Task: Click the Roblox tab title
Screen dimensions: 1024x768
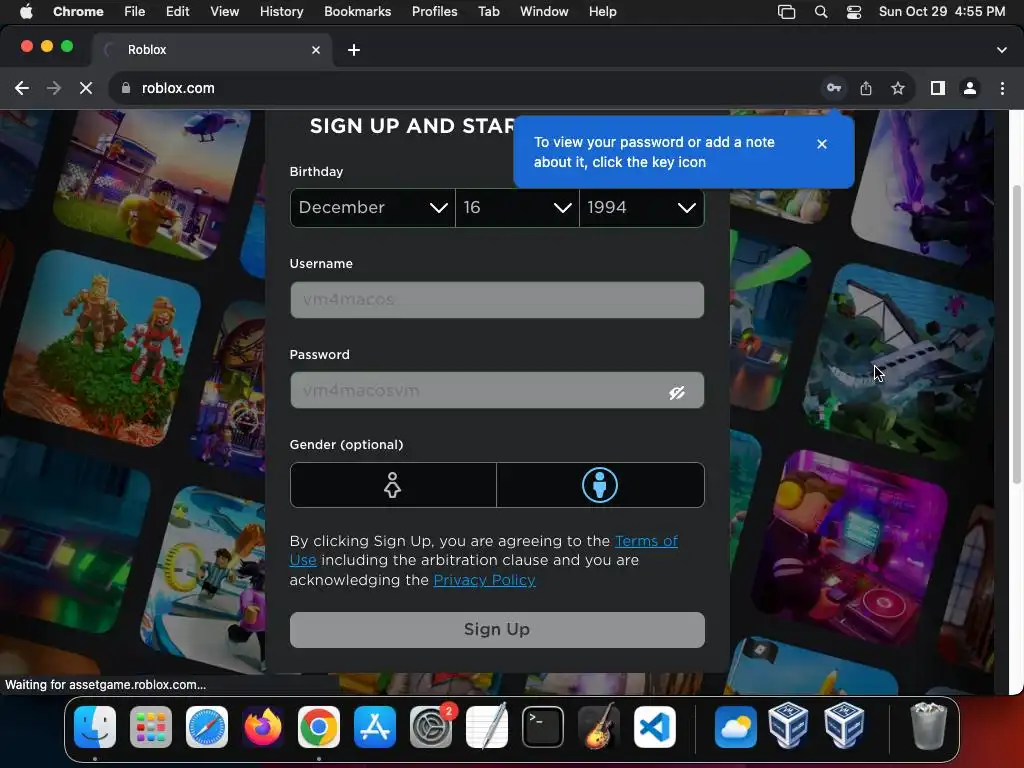Action: (x=147, y=50)
